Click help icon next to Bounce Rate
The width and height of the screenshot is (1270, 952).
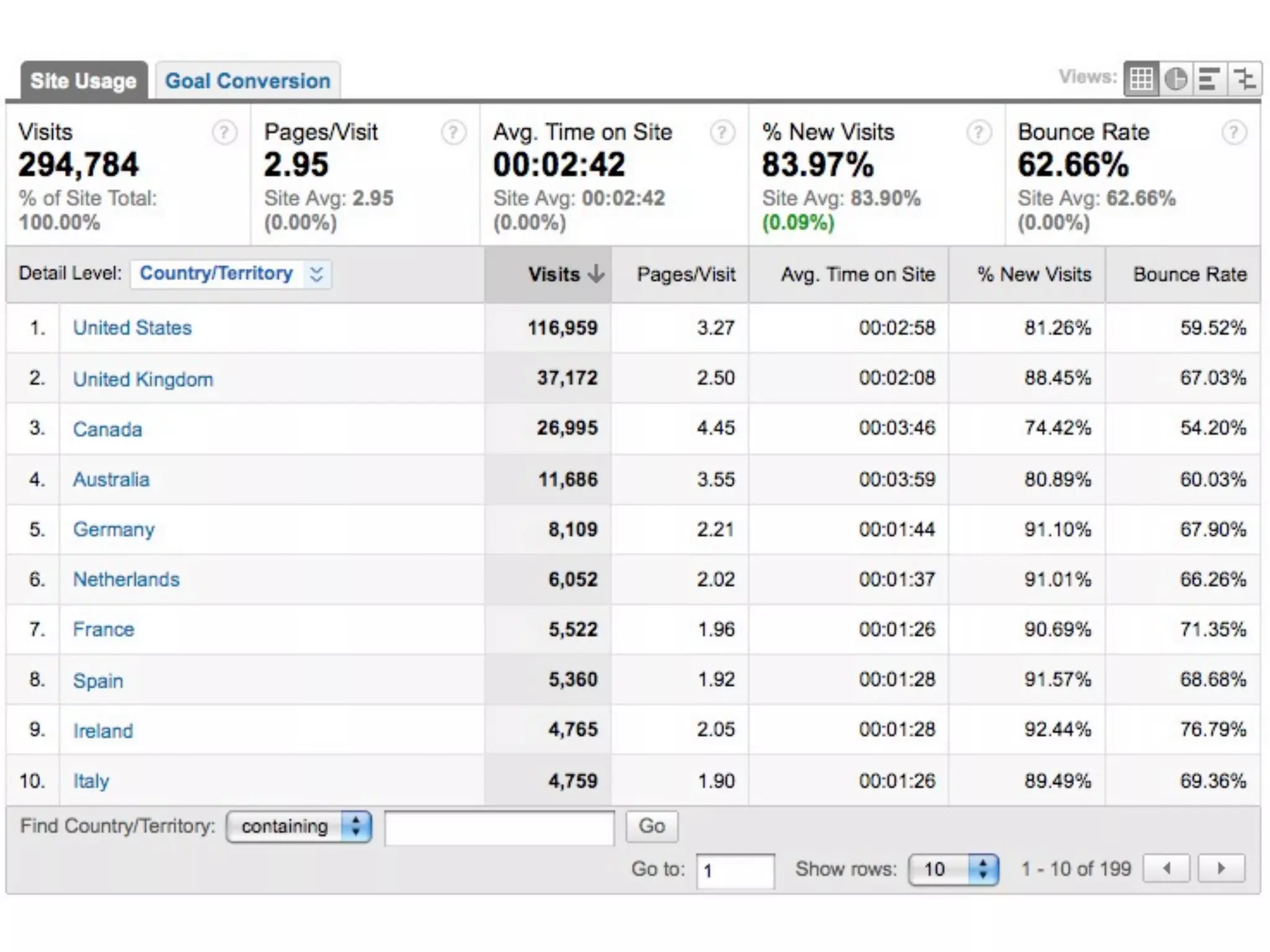click(1234, 132)
